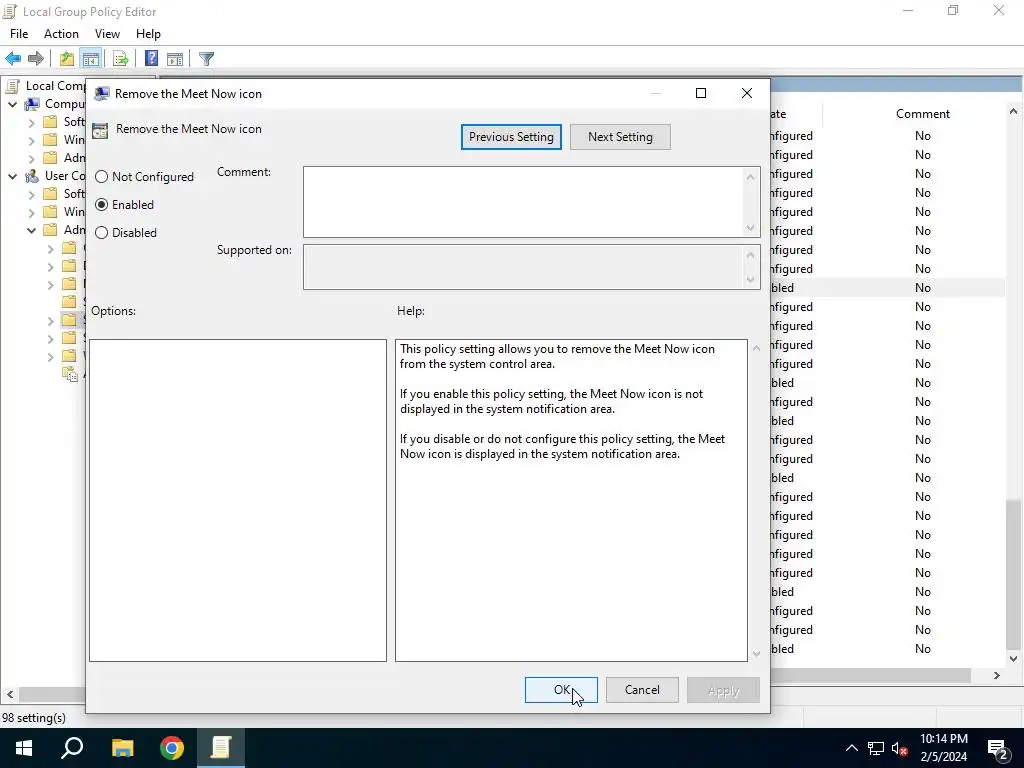Click the Next Setting button

(620, 137)
